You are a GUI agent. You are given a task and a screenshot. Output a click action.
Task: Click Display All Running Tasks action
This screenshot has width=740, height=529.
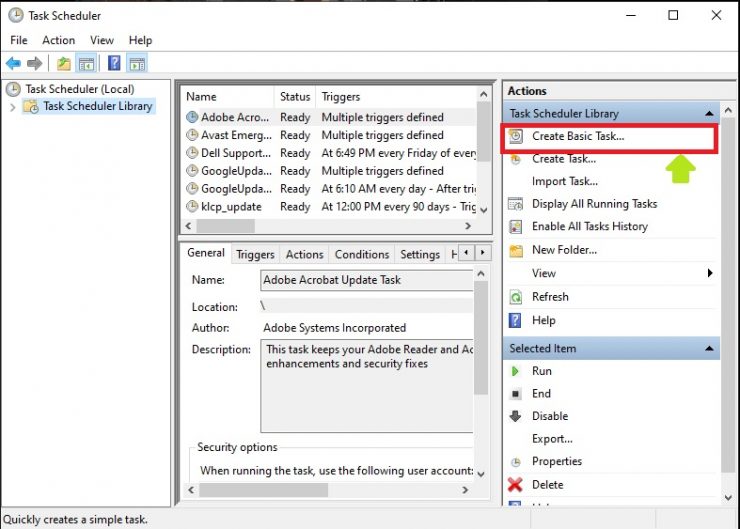point(594,204)
